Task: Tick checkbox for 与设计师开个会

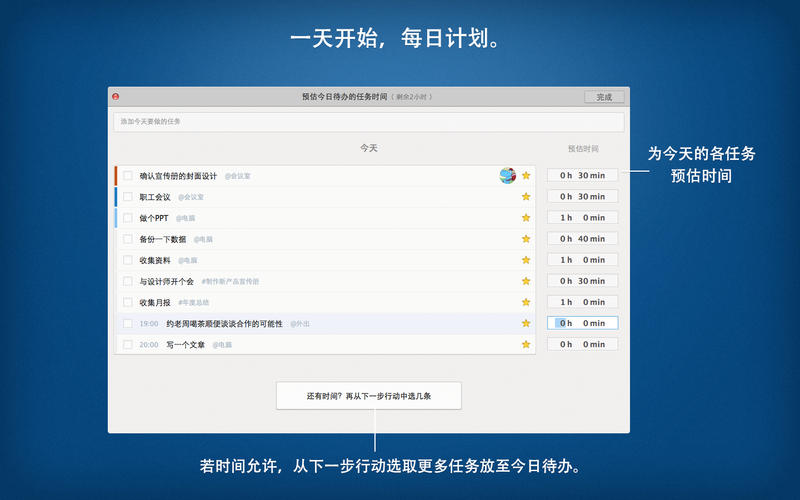Action: click(128, 281)
